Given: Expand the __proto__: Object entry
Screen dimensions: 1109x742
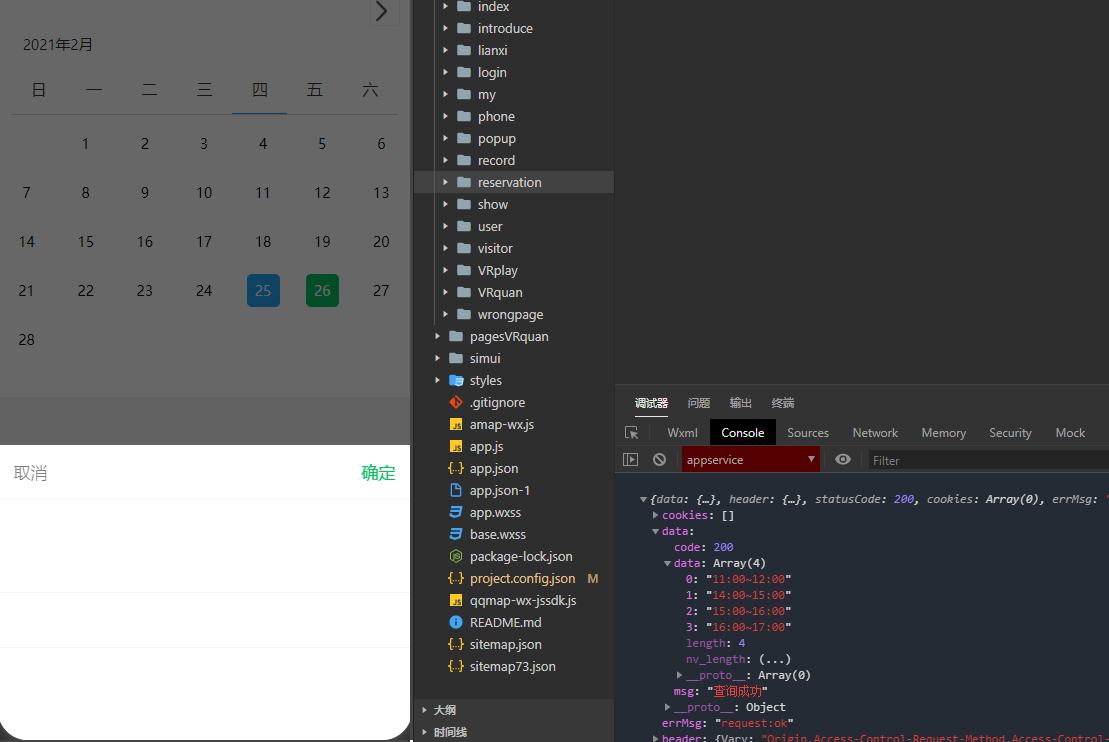Looking at the screenshot, I should (x=667, y=707).
